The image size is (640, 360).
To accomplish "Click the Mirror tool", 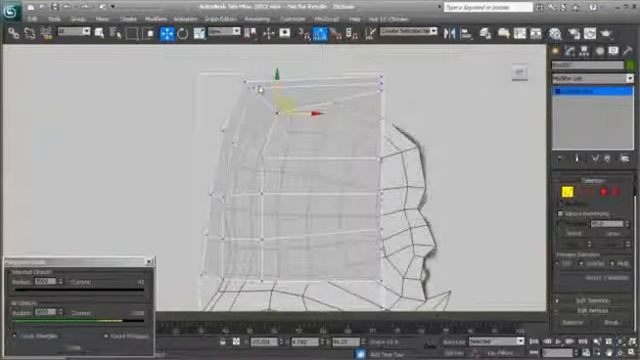I will point(449,33).
